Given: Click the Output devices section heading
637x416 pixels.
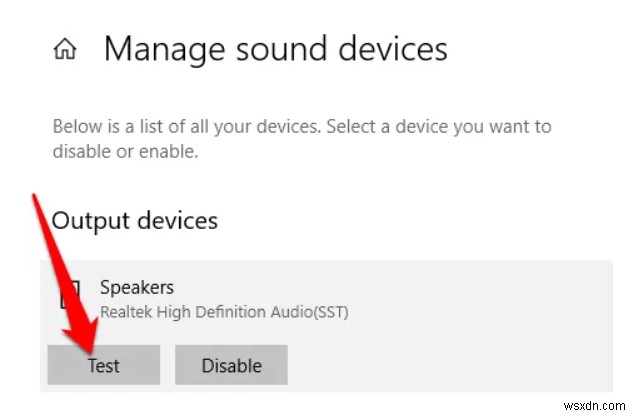Looking at the screenshot, I should pos(134,219).
